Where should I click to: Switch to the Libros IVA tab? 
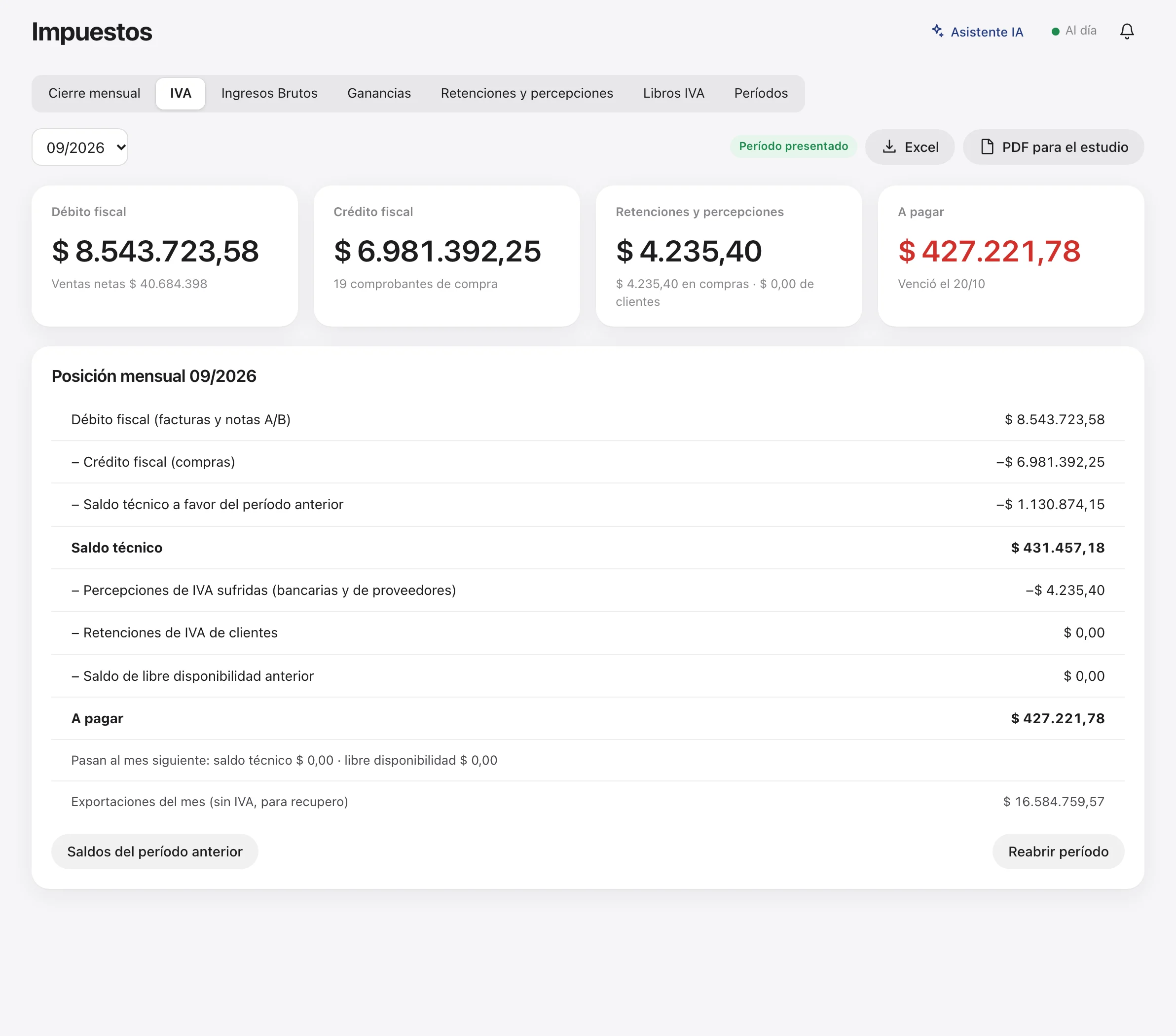674,93
